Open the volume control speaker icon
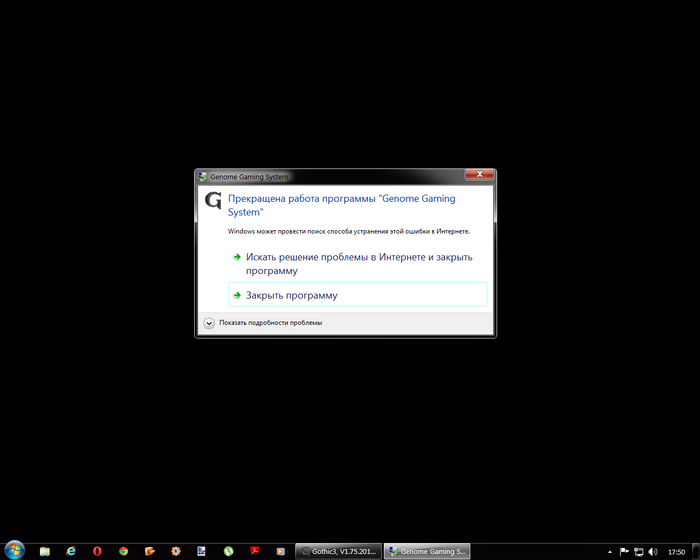 pyautogui.click(x=653, y=551)
